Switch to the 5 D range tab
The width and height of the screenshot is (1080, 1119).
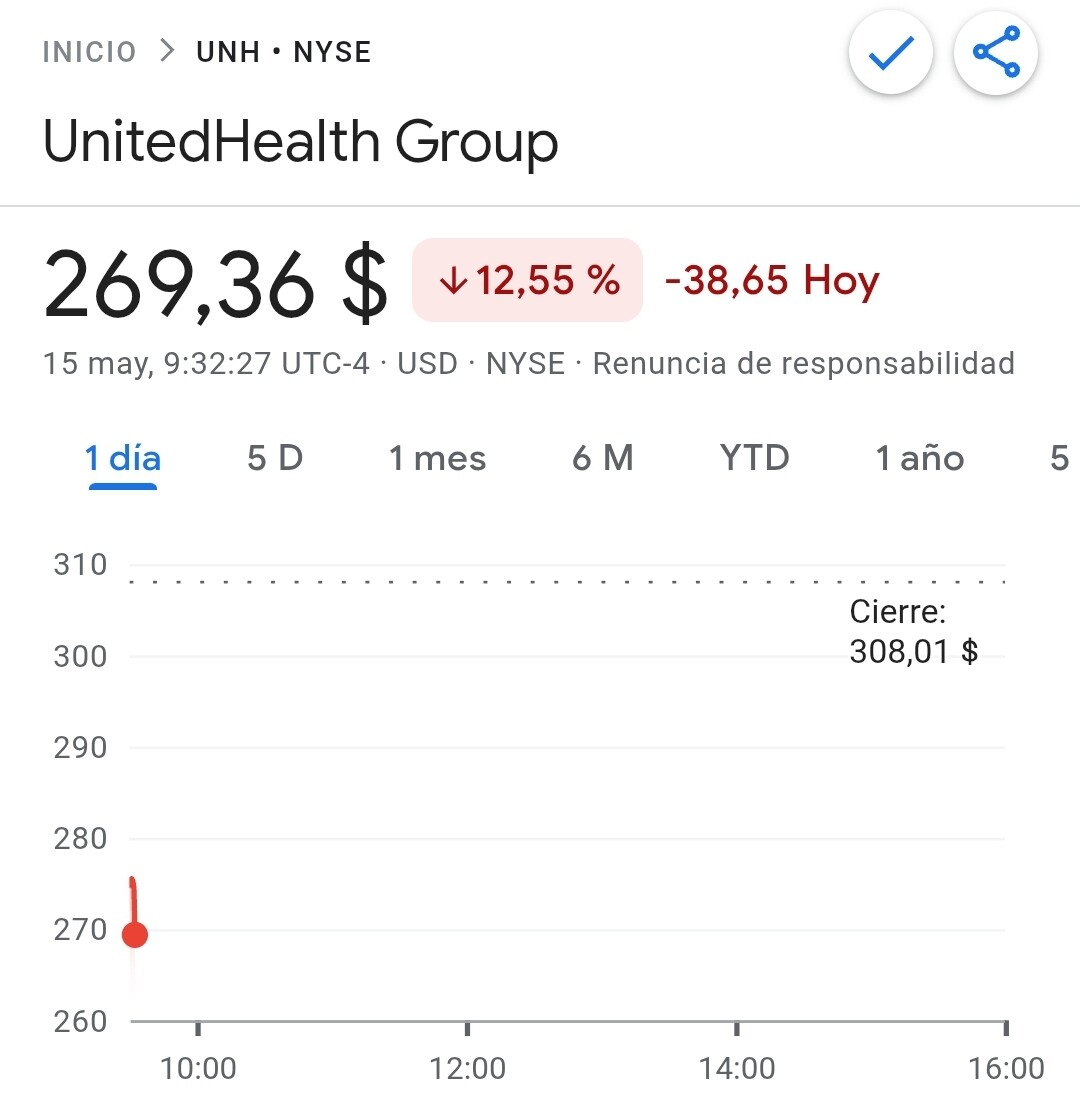[275, 458]
